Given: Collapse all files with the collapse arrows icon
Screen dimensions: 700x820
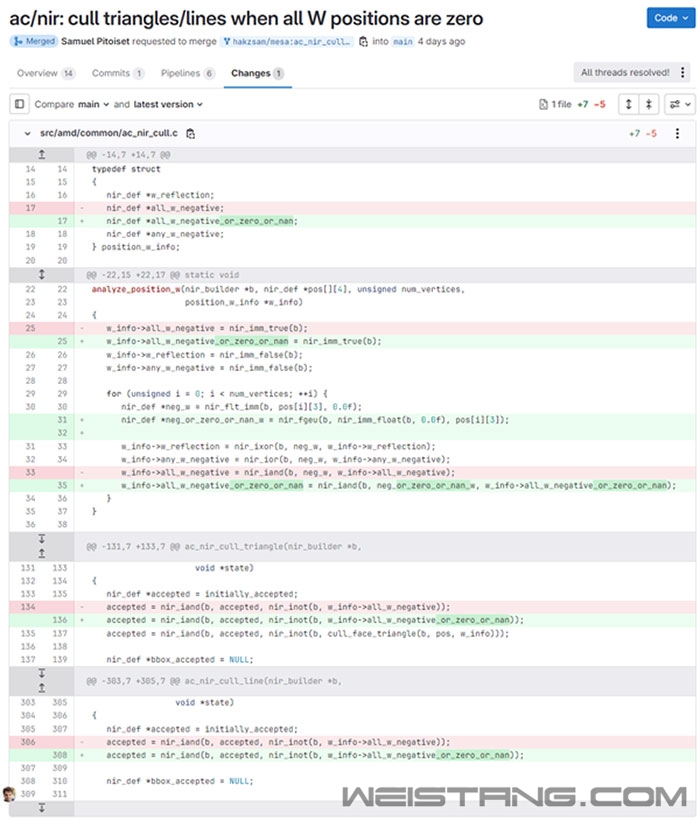Looking at the screenshot, I should click(x=649, y=104).
